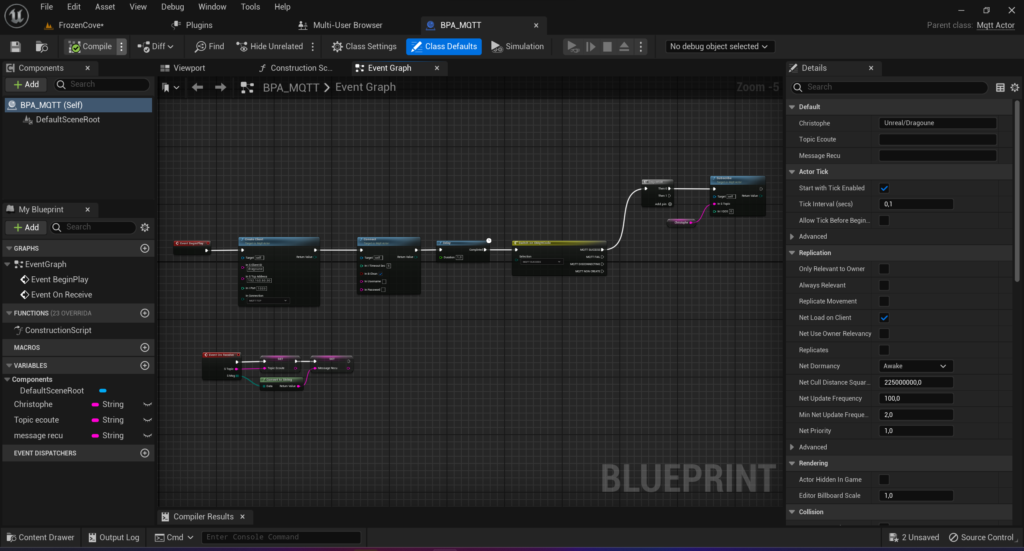Image resolution: width=1024 pixels, height=551 pixels.
Task: Enable Always Relevant checkbox
Action: [884, 285]
